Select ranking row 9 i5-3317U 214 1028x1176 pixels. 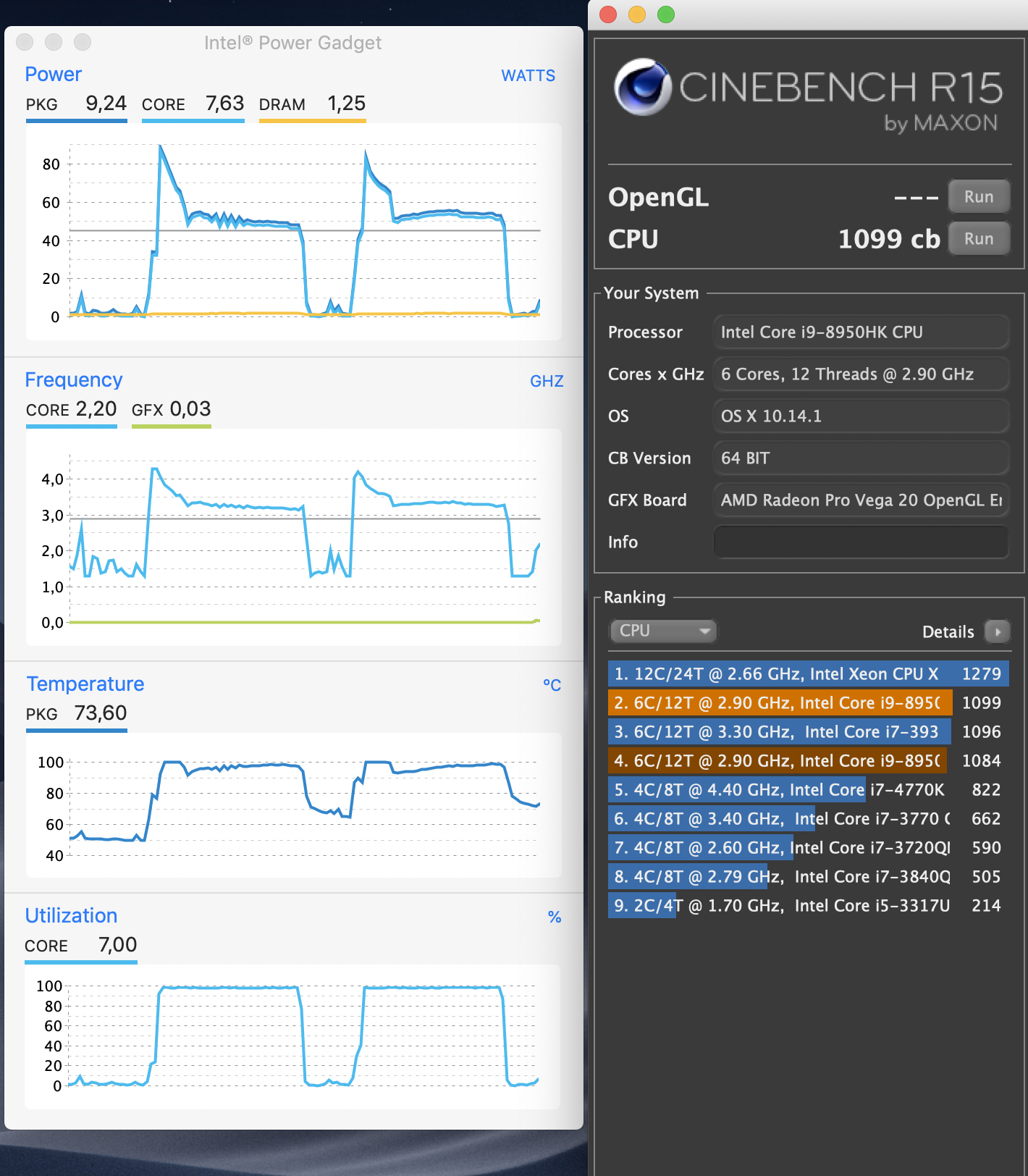[x=808, y=905]
